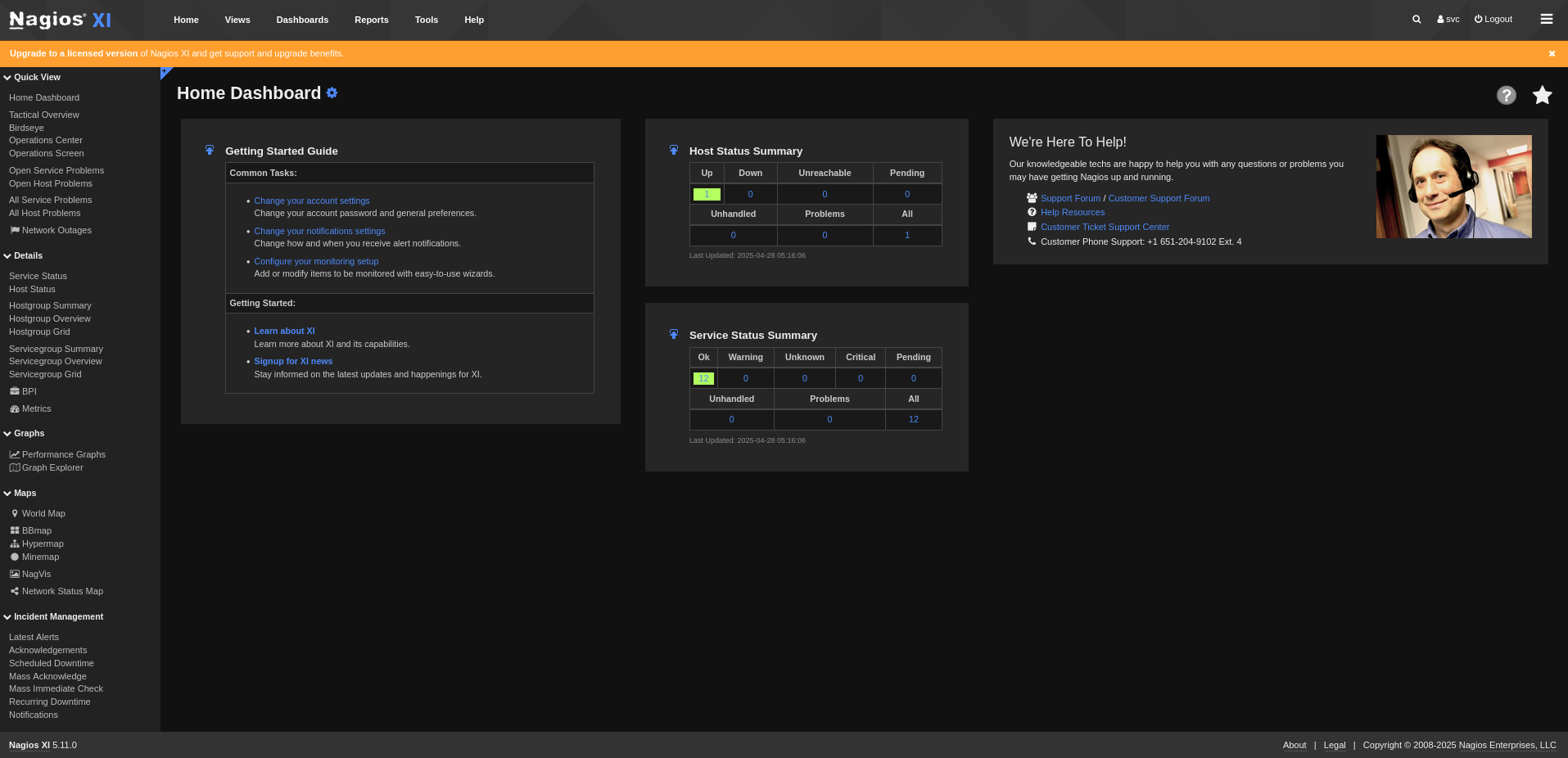Click Change your notifications settings link
This screenshot has height=758, width=1568.
[x=319, y=231]
